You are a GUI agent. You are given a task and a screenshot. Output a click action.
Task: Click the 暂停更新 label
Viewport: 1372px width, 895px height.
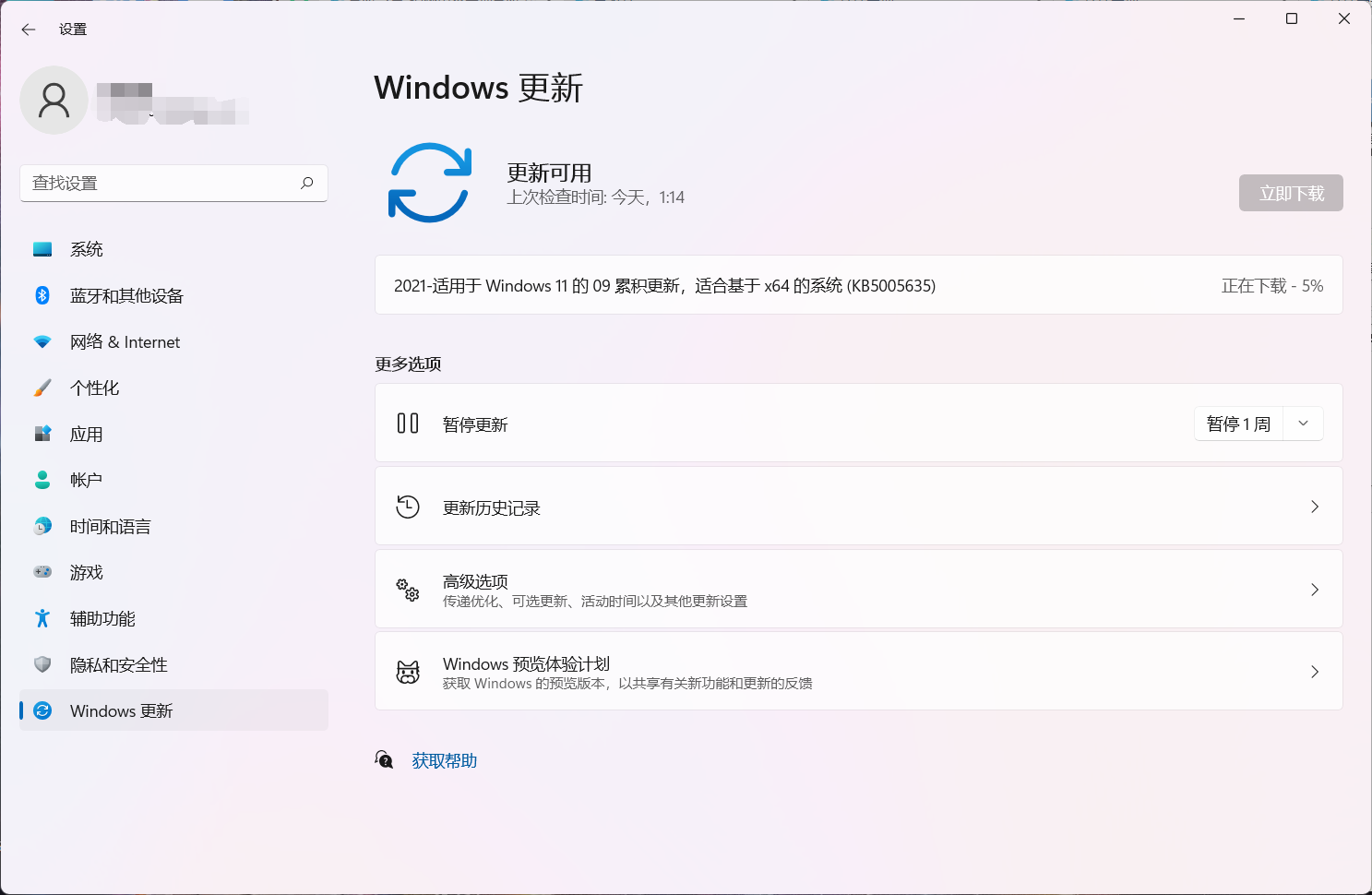tap(475, 424)
